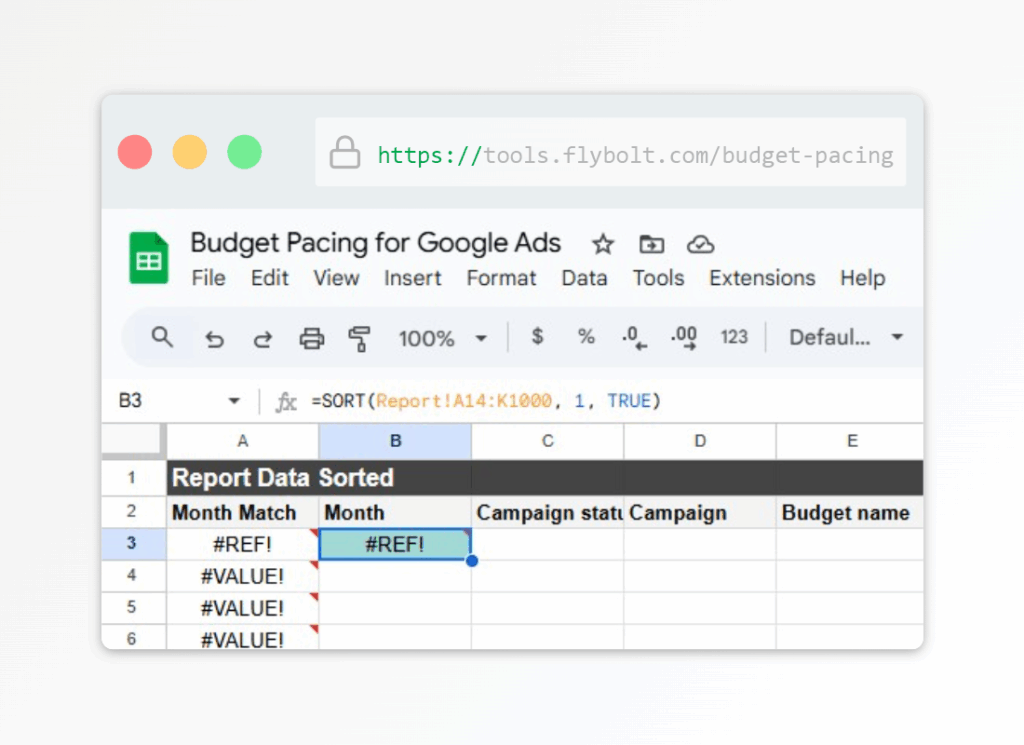This screenshot has width=1024, height=745.
Task: Open the zoom level dropdown
Action: point(443,338)
